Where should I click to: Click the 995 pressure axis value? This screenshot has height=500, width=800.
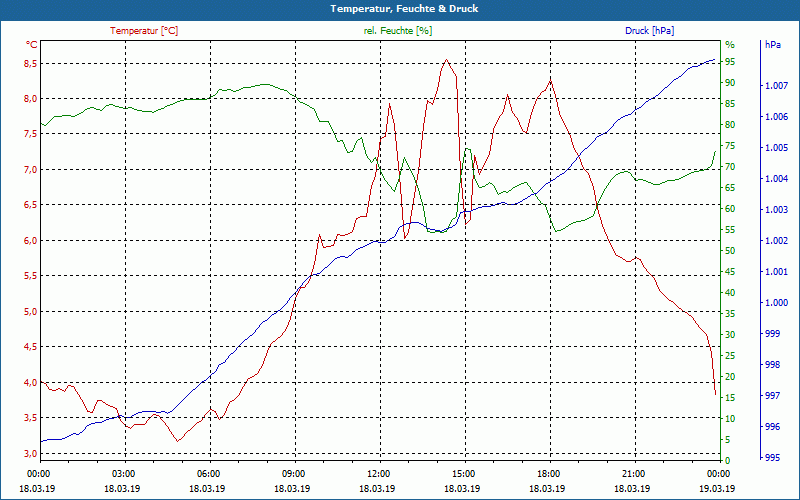pyautogui.click(x=773, y=458)
